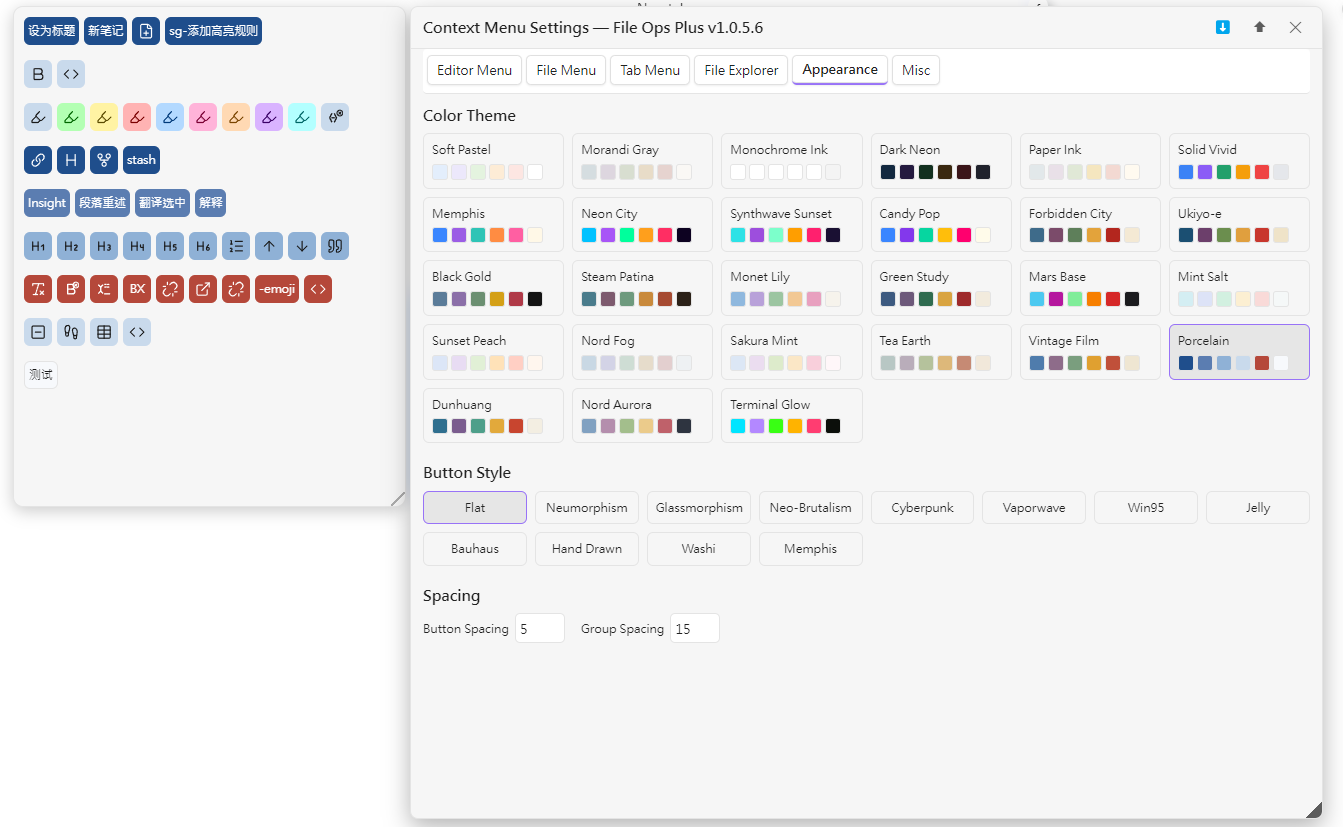The image size is (1343, 827).
Task: Click the branch icon beside stash
Action: 104,160
